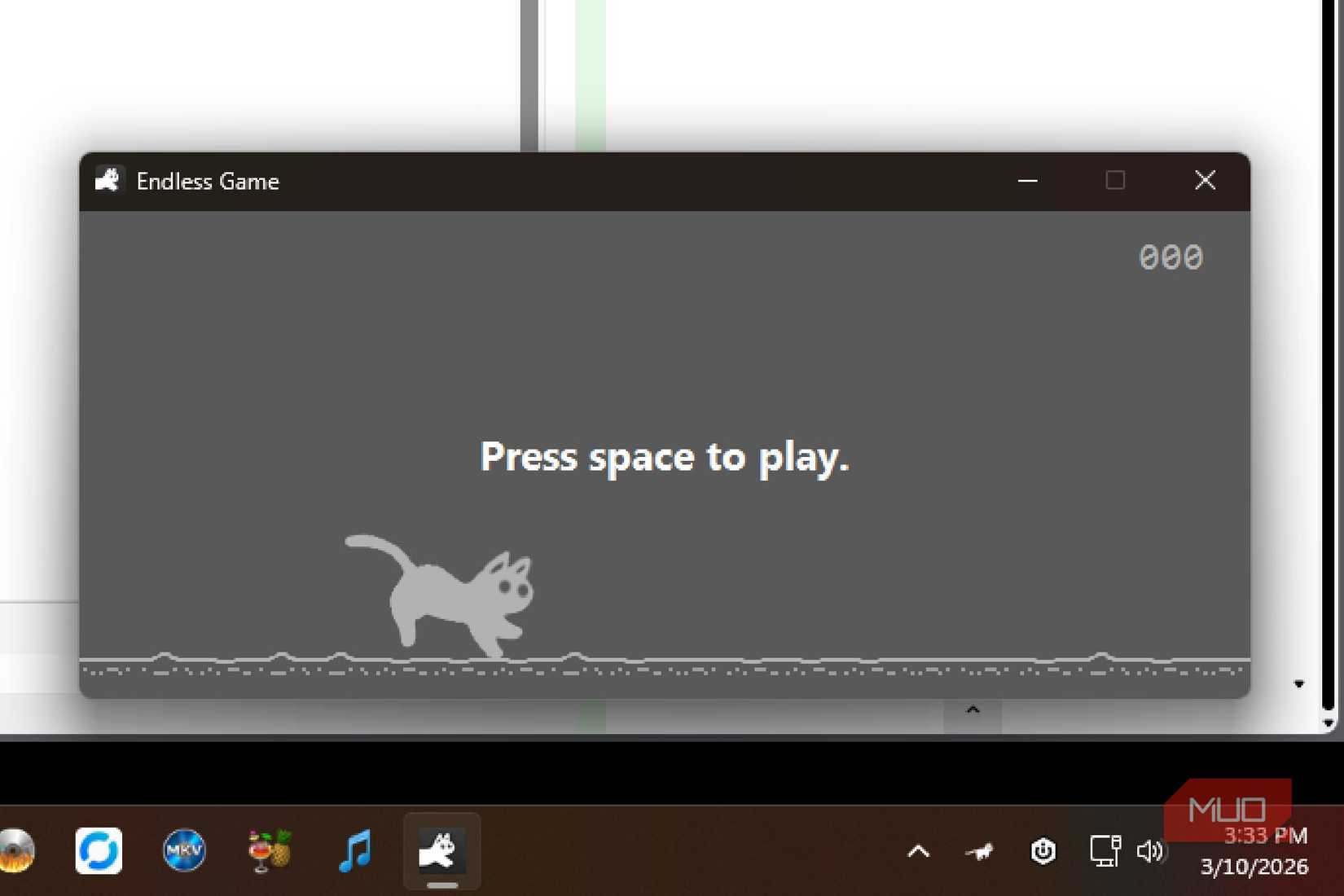The width and height of the screenshot is (1344, 896).
Task: Open the music player from the taskbar
Action: 354,851
